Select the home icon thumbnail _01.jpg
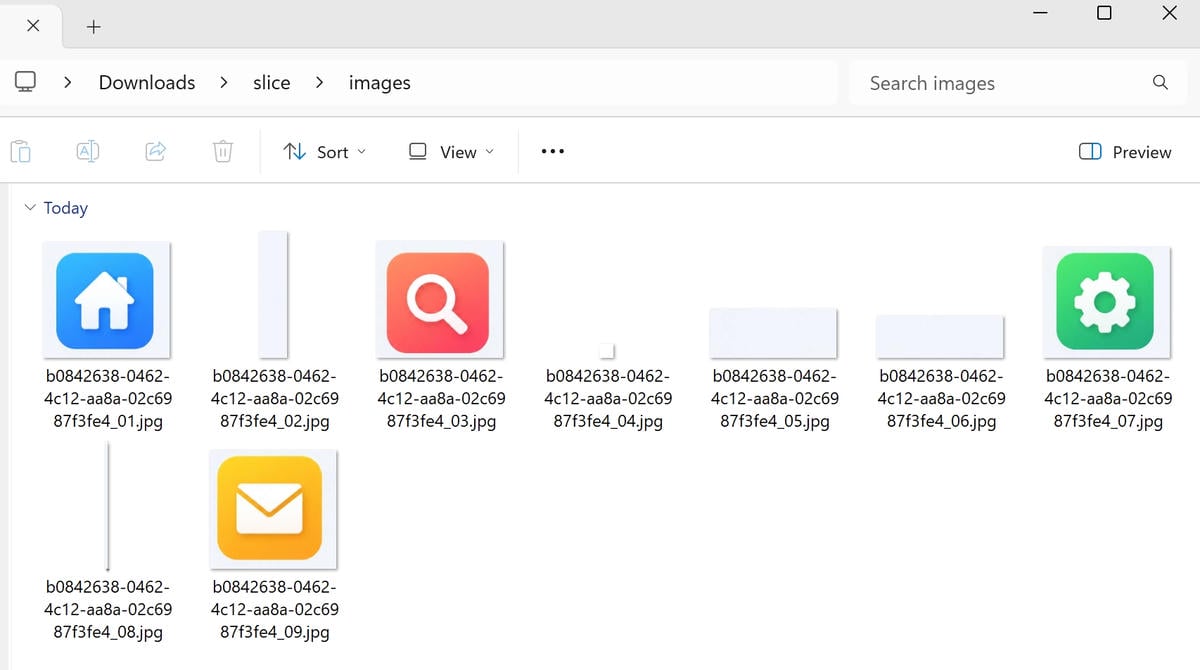The image size is (1200, 670). tap(106, 300)
